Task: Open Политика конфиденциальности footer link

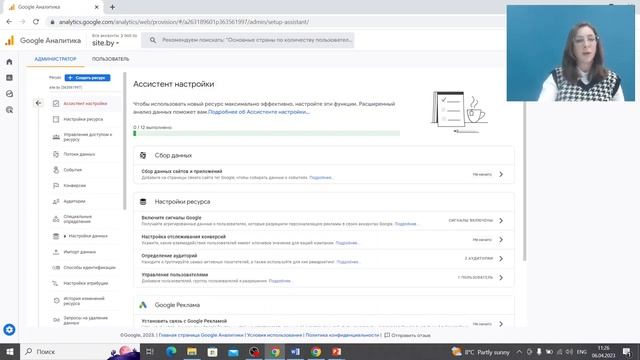Action: (x=342, y=335)
